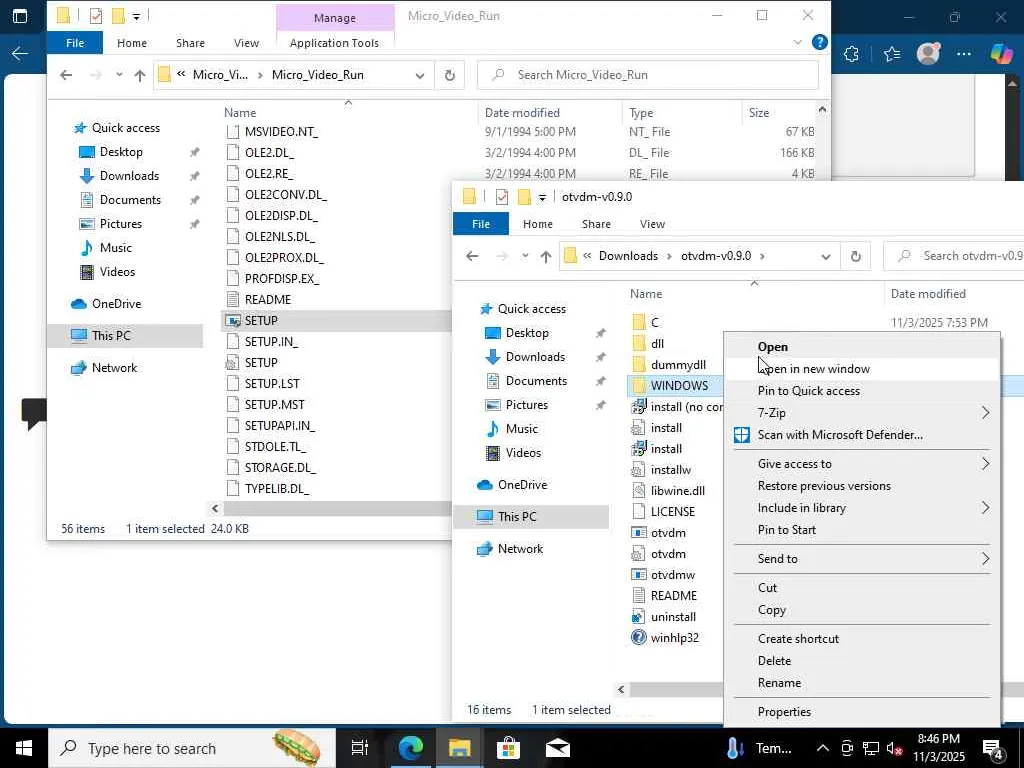Open Downloads in Micro_Video_Run sidebar
The width and height of the screenshot is (1024, 768).
[x=129, y=176]
